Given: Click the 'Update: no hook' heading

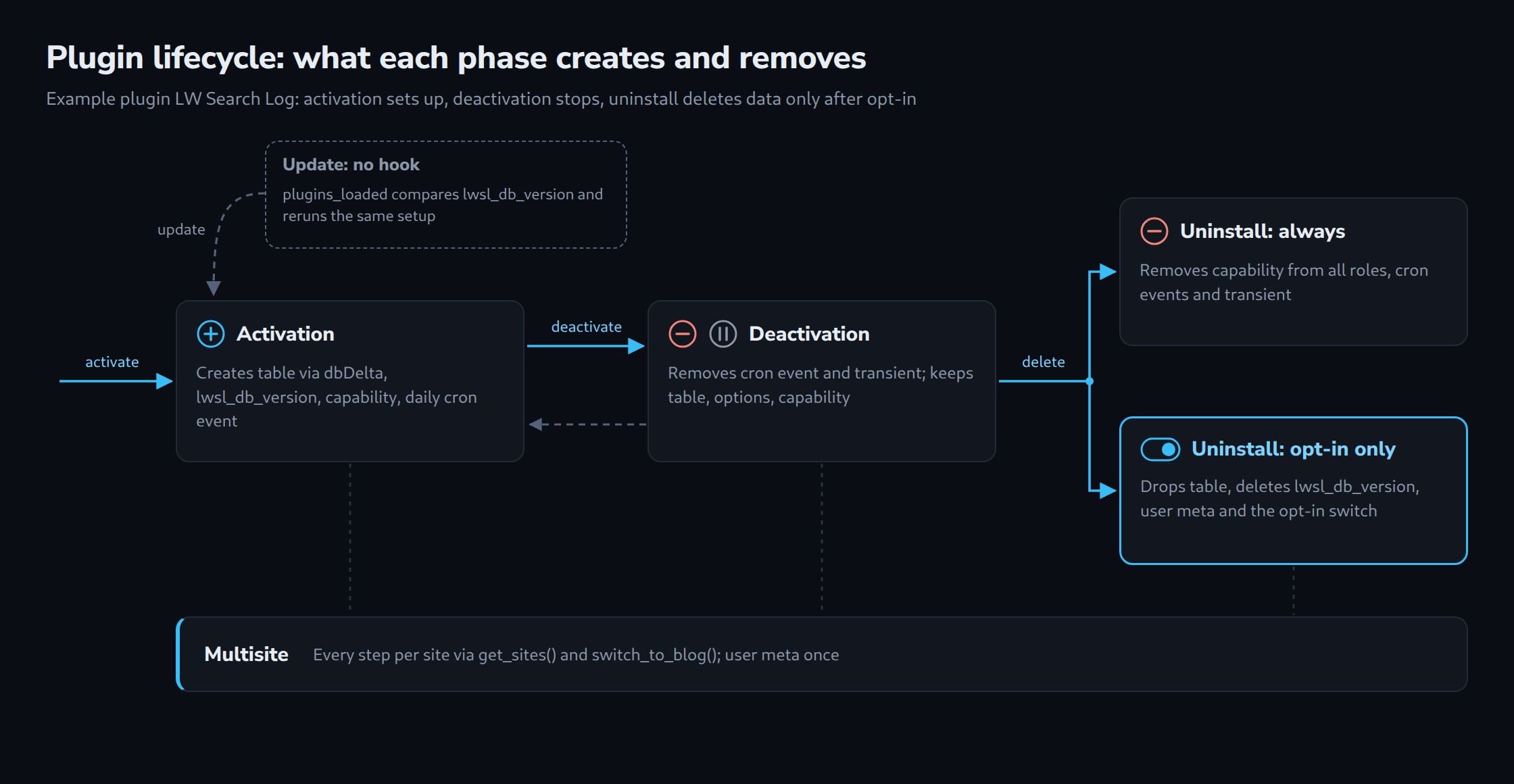Looking at the screenshot, I should pyautogui.click(x=351, y=165).
